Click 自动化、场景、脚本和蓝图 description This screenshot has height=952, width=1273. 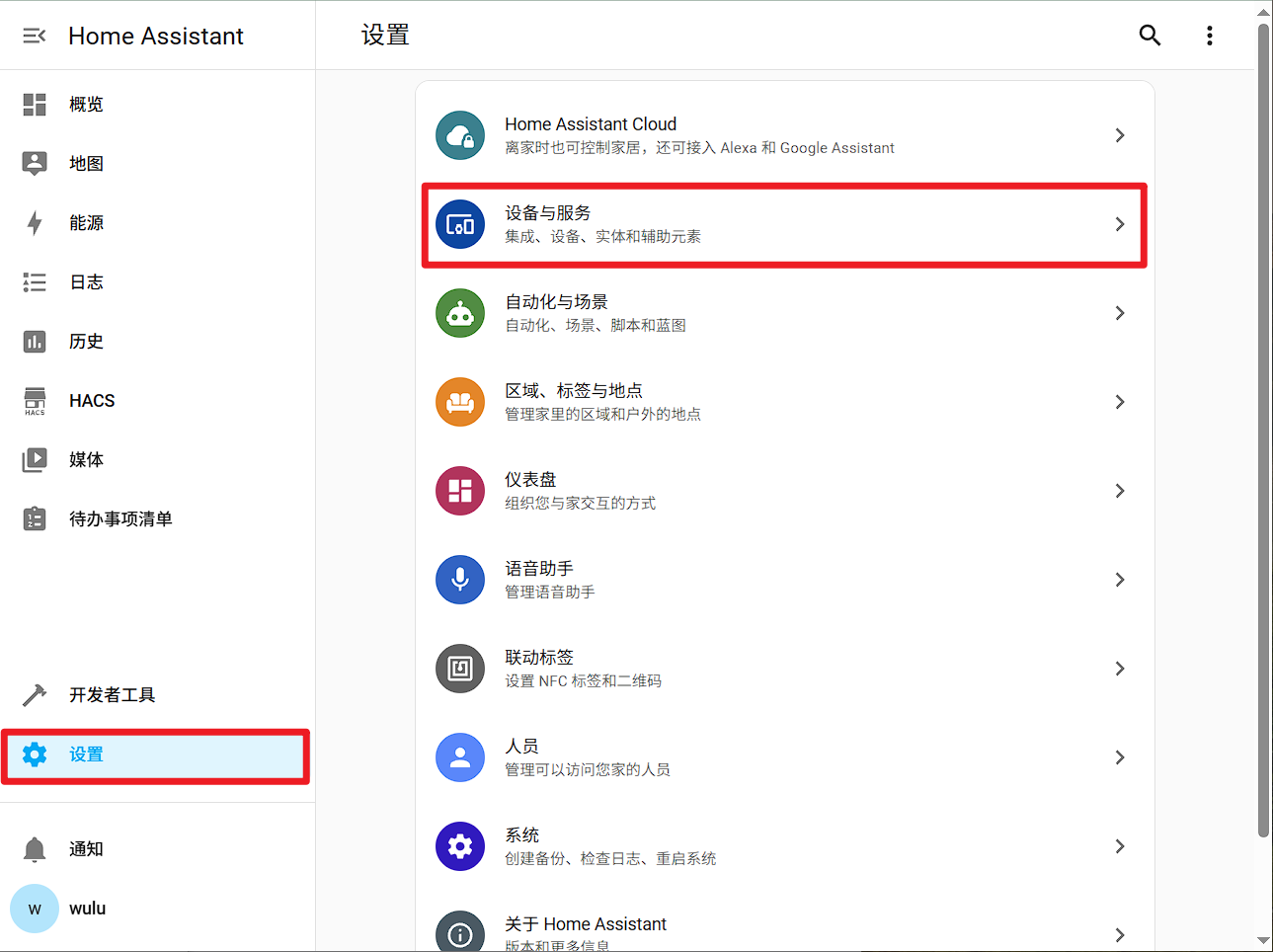596,326
